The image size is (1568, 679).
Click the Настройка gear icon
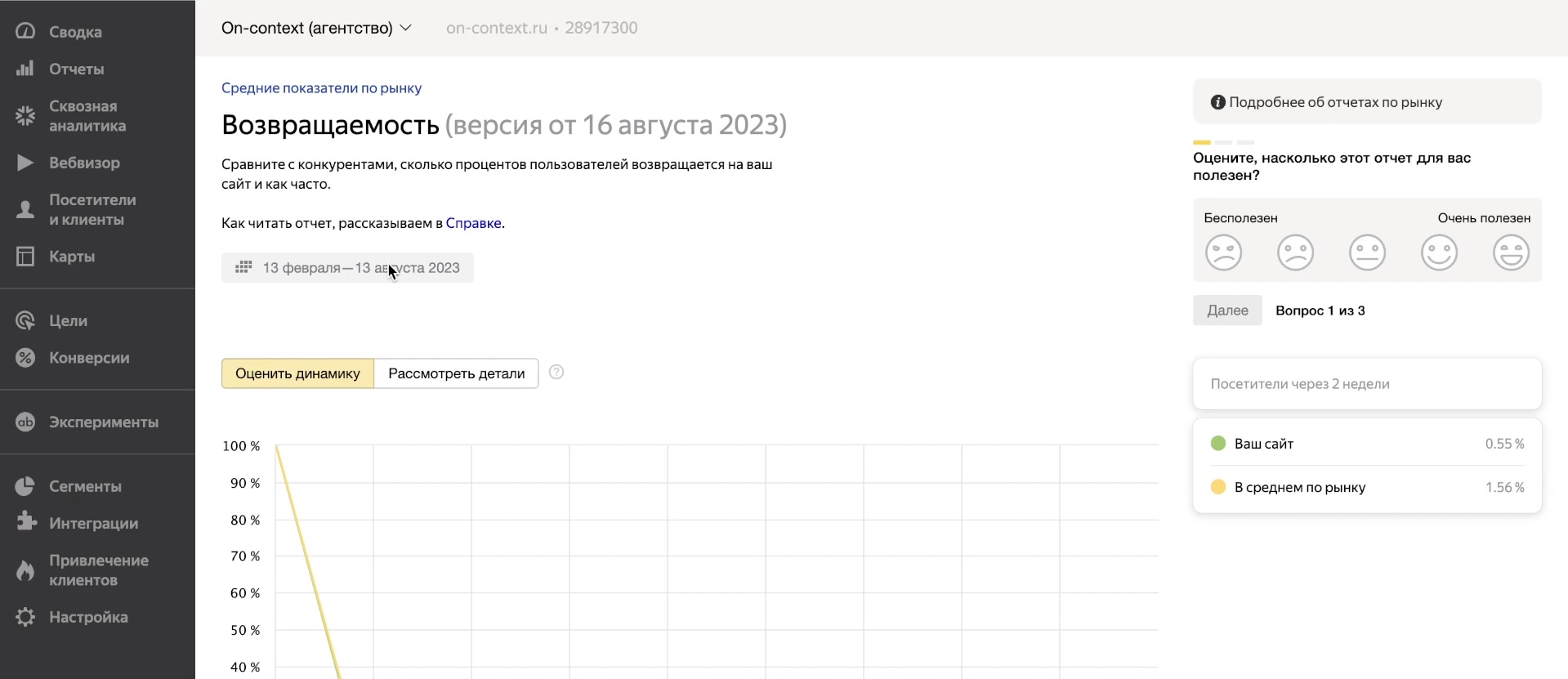click(x=25, y=617)
